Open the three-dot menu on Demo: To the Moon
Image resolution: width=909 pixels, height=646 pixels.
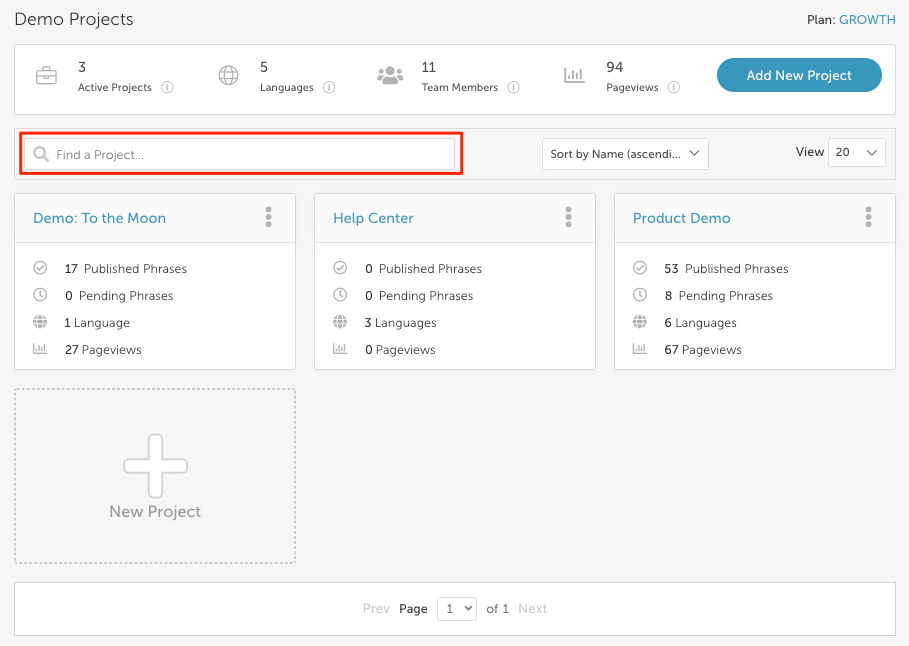[x=268, y=217]
